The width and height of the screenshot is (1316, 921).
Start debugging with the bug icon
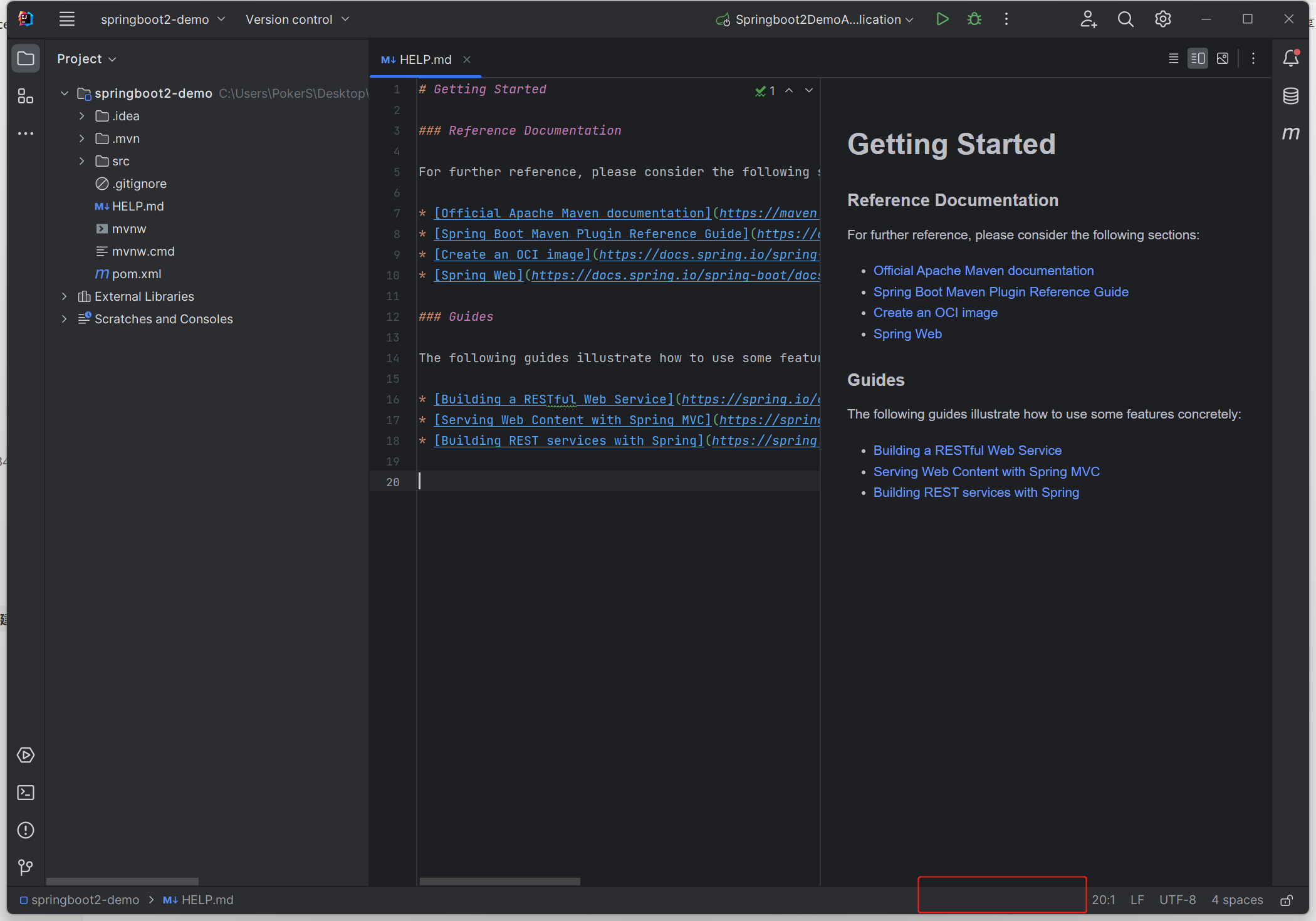pyautogui.click(x=974, y=19)
